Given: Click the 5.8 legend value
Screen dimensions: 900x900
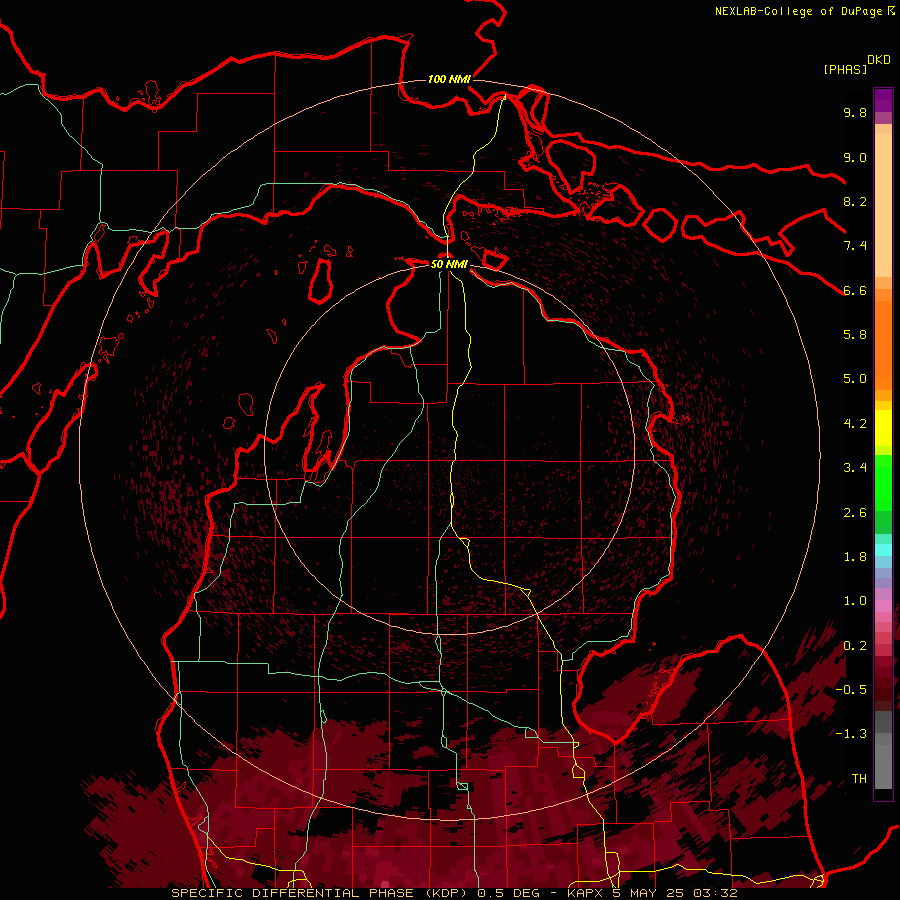Looking at the screenshot, I should tap(855, 335).
